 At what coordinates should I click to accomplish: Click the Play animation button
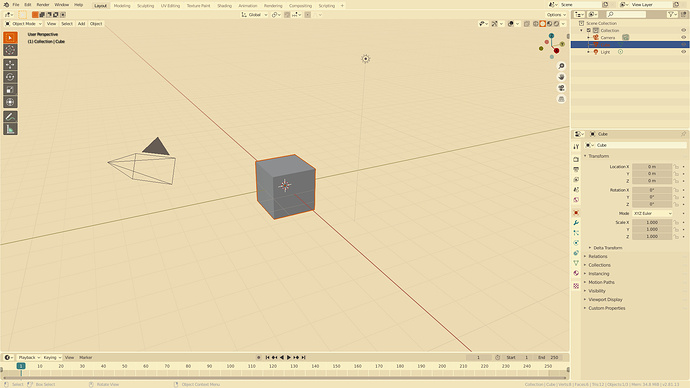click(289, 358)
